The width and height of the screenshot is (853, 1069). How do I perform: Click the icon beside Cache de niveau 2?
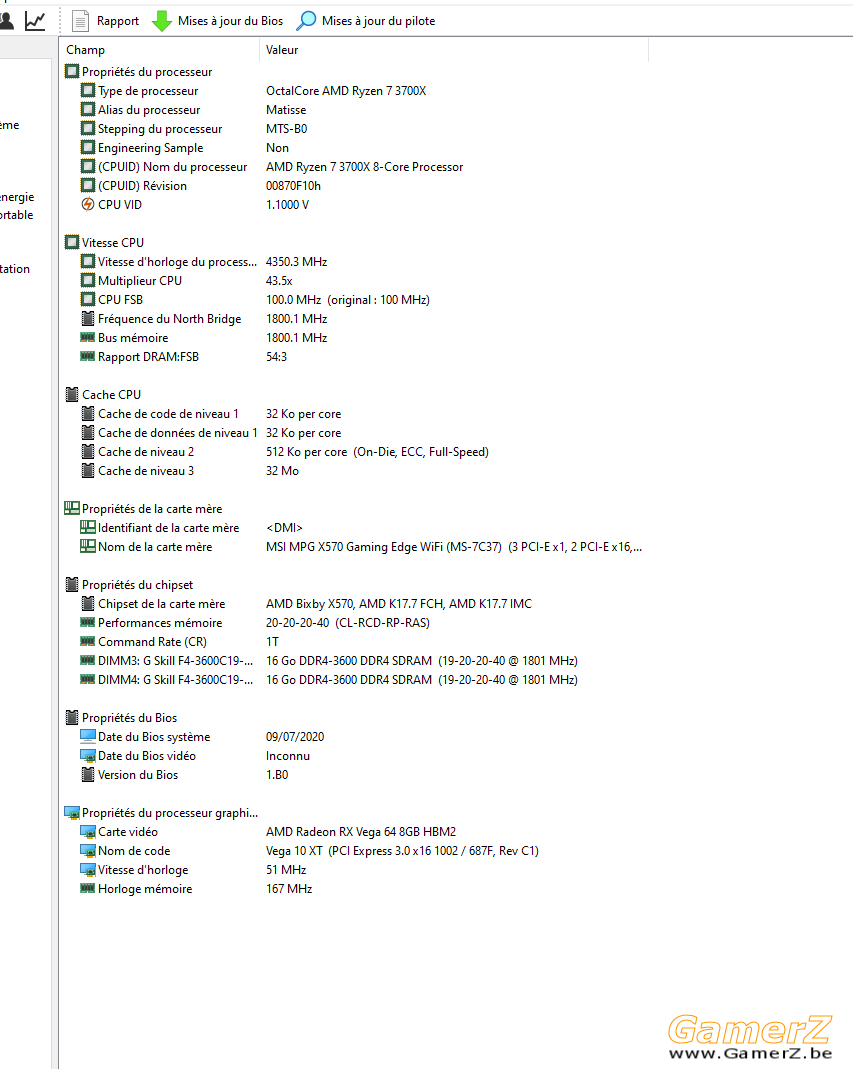click(88, 451)
